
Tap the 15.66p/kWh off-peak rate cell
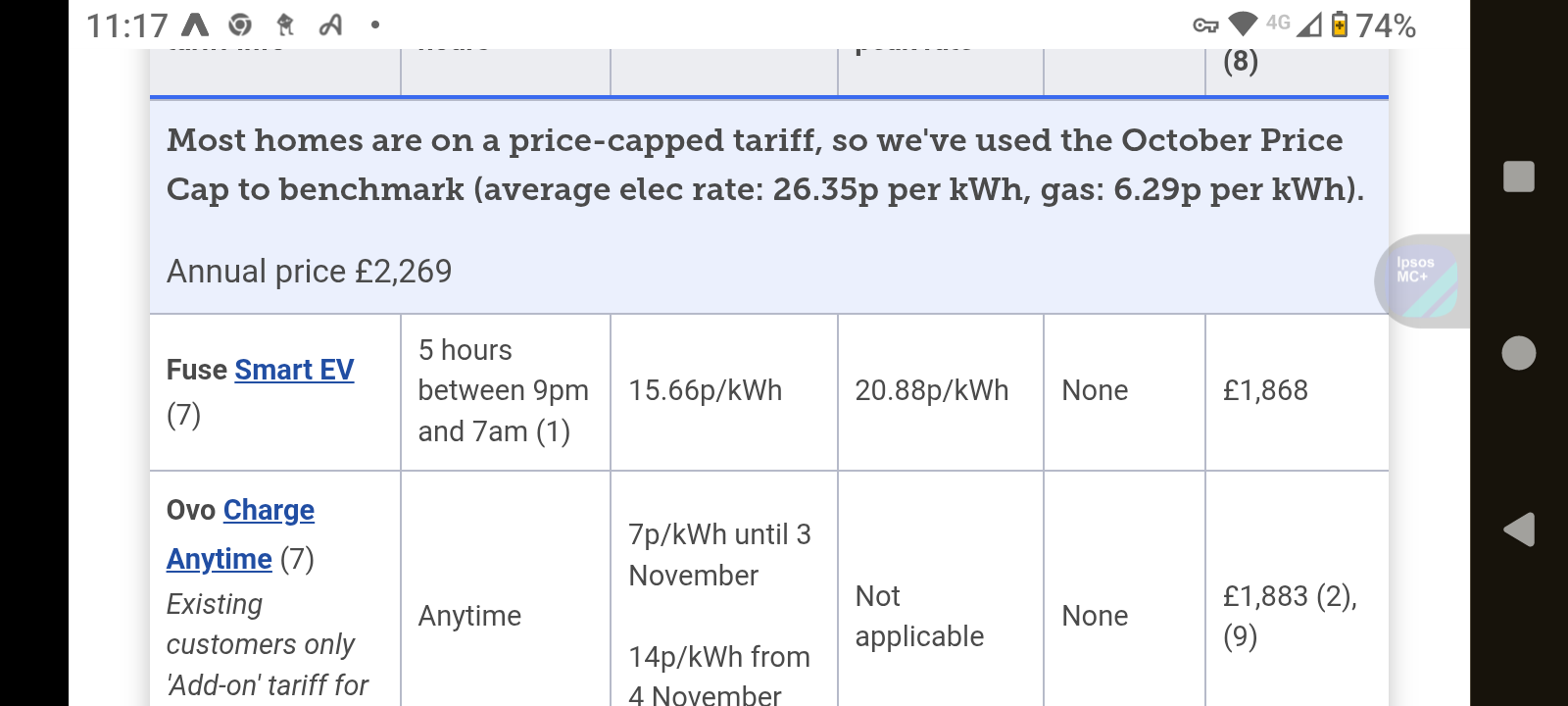705,390
